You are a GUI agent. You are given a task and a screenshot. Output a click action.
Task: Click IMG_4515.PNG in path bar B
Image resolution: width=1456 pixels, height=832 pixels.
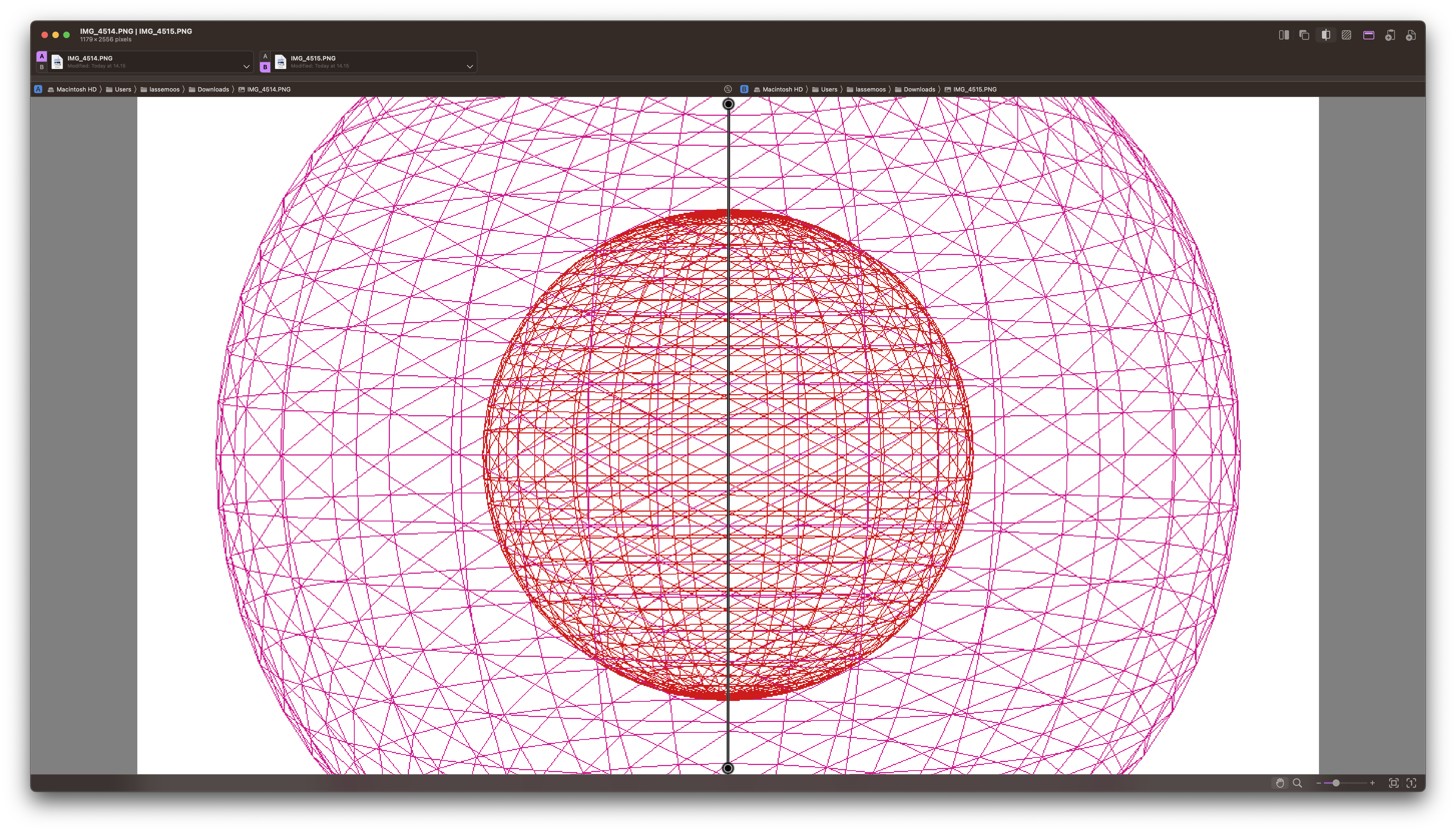click(x=970, y=89)
